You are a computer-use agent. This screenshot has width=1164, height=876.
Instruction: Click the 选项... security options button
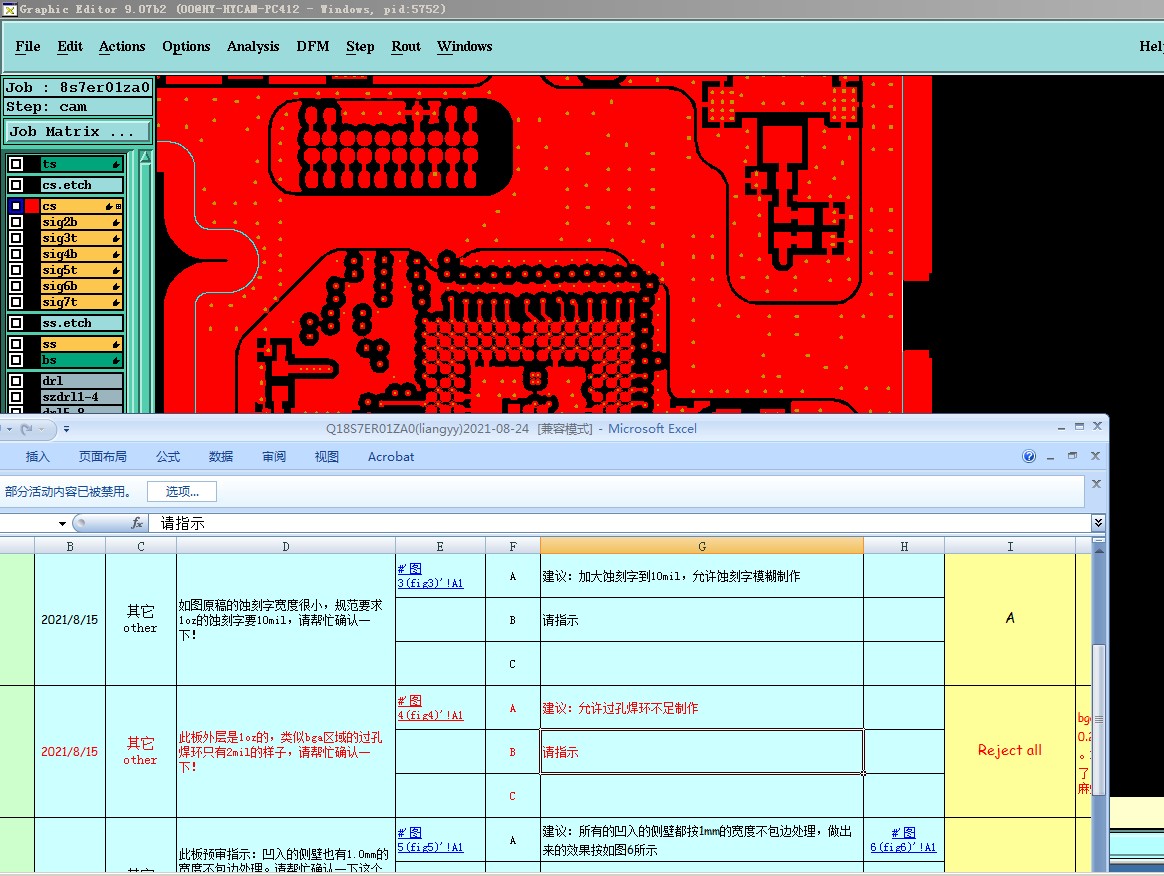click(182, 491)
